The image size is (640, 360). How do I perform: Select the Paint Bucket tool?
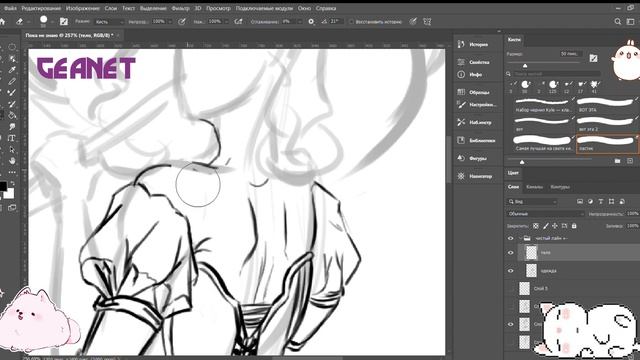pos(12,115)
